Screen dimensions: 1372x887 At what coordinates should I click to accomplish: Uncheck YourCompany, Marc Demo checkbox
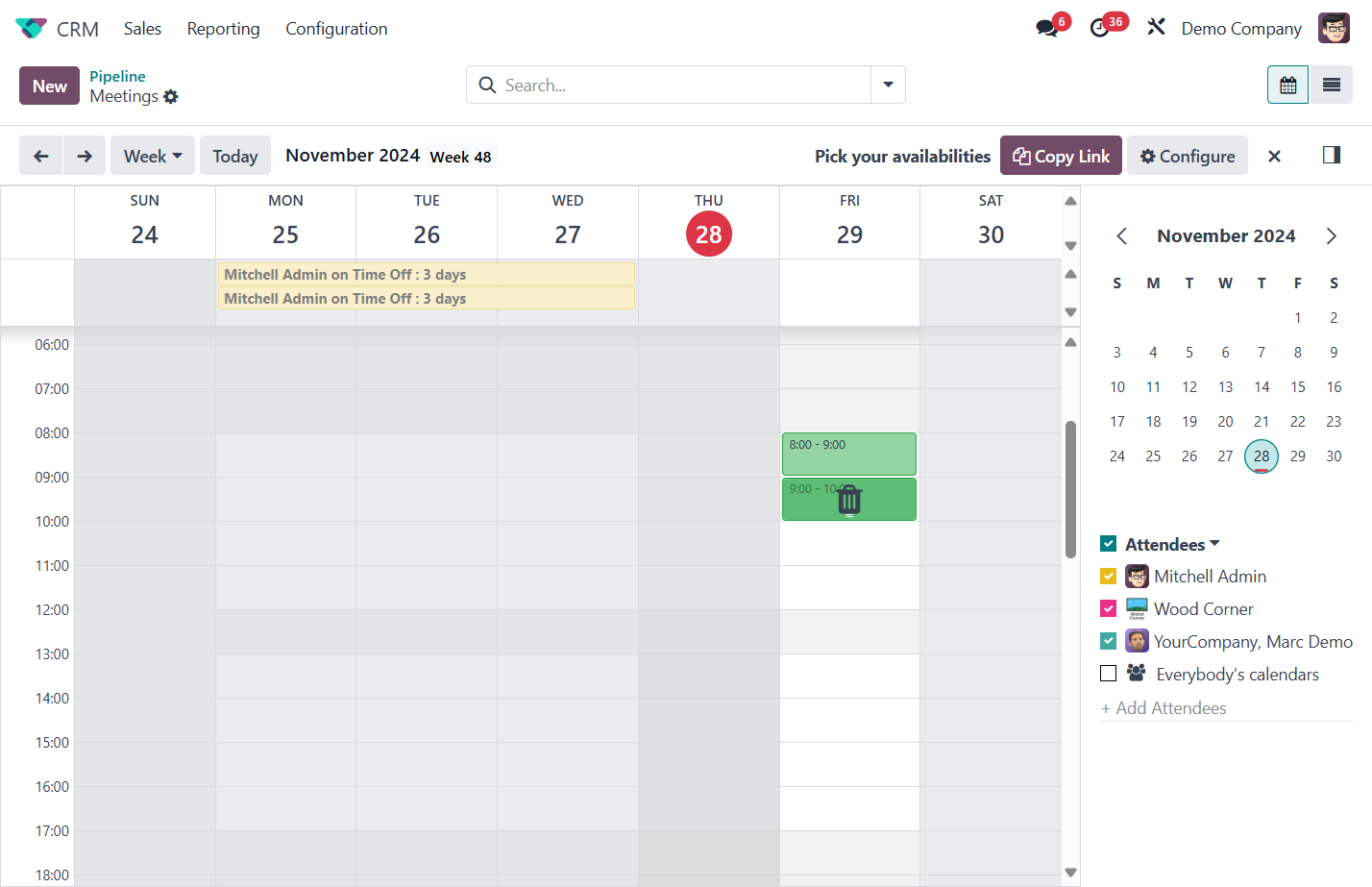click(1108, 641)
